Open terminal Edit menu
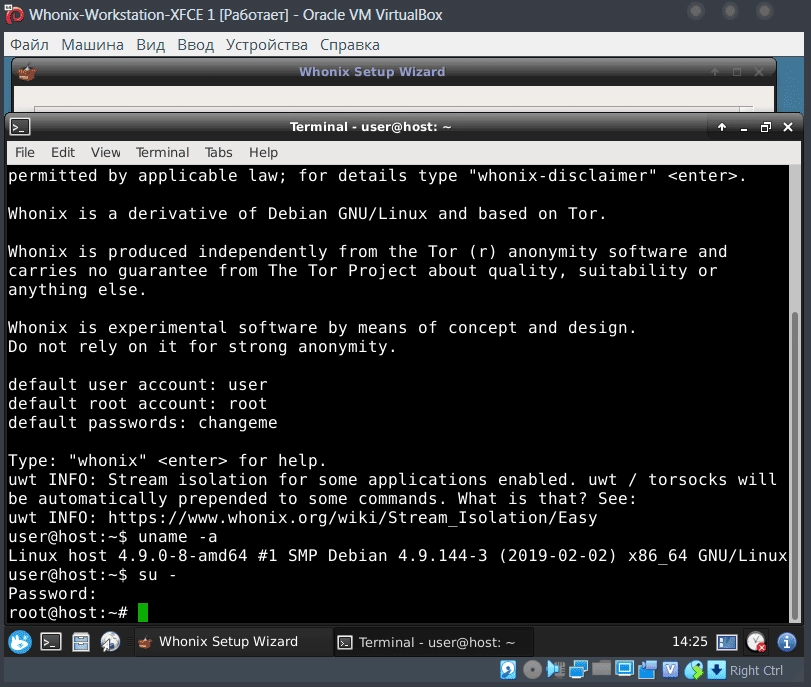The image size is (811, 687). click(63, 153)
